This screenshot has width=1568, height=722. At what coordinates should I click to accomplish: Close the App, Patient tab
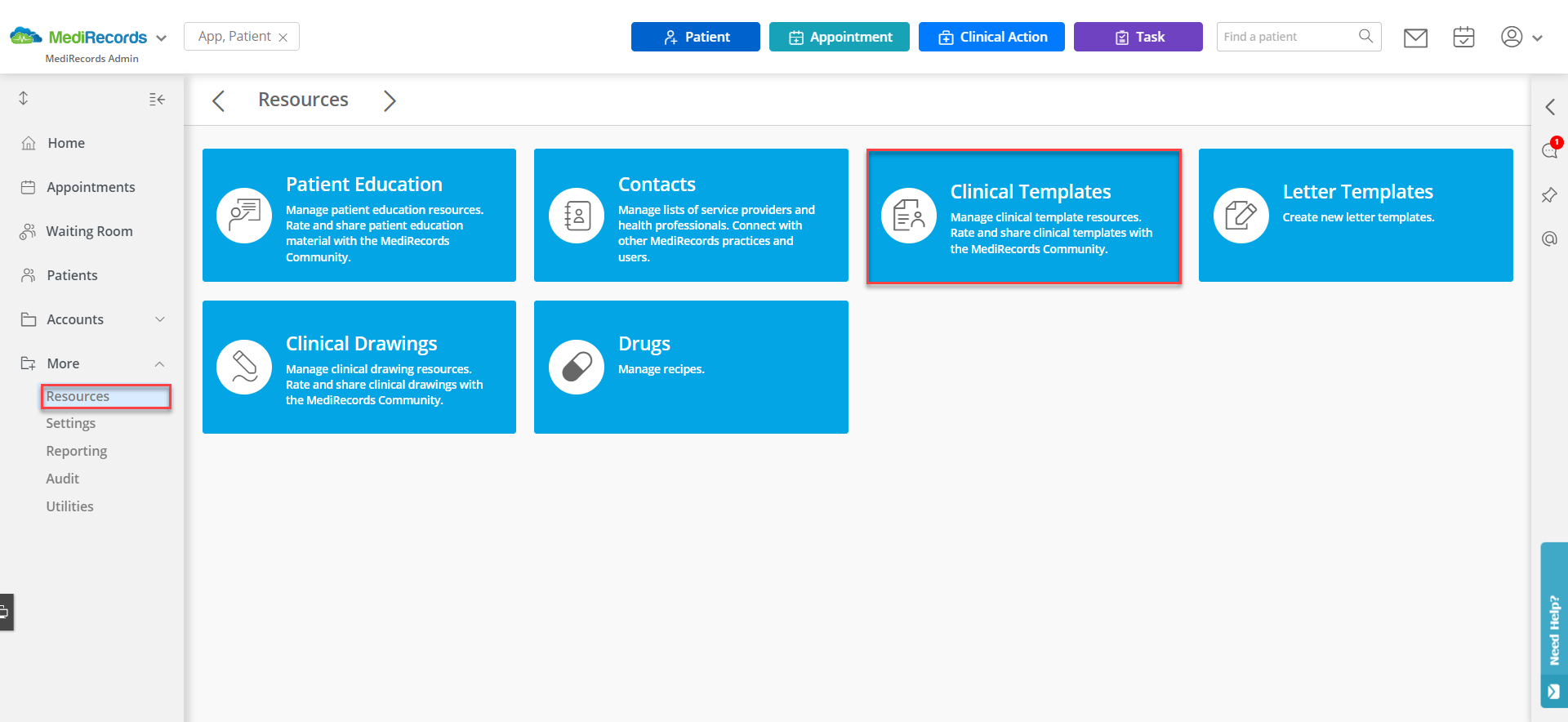pos(283,38)
